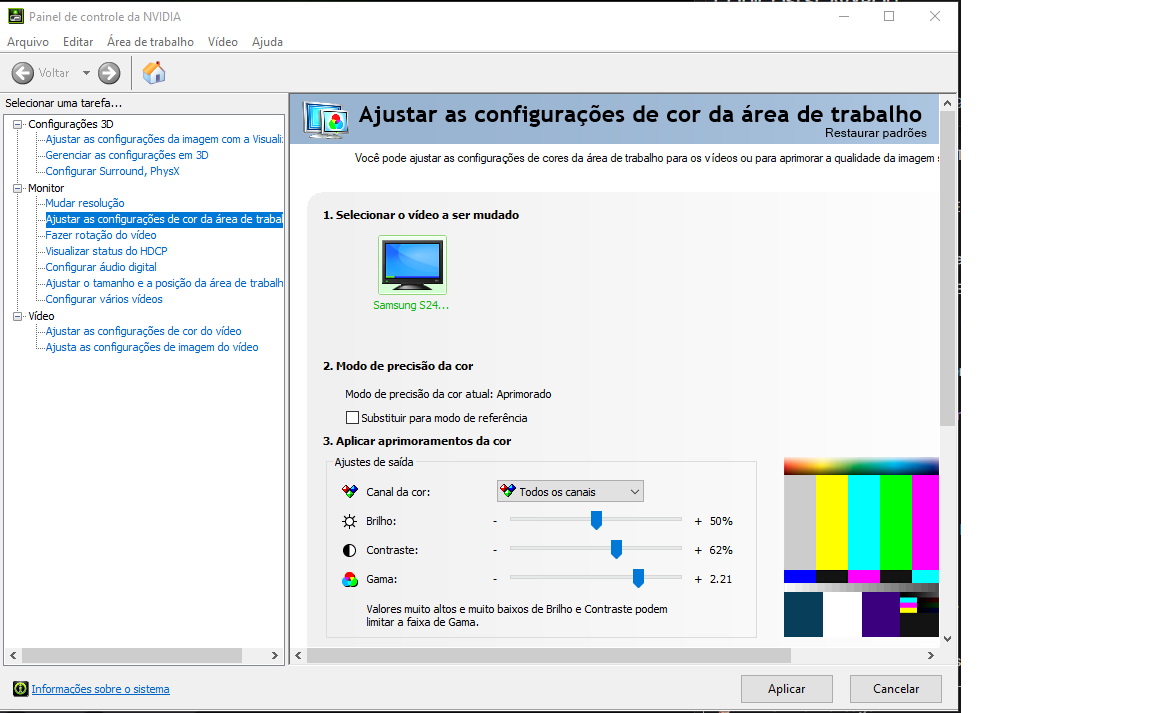1152x713 pixels.
Task: Click the Contraste half-circle icon
Action: (350, 551)
